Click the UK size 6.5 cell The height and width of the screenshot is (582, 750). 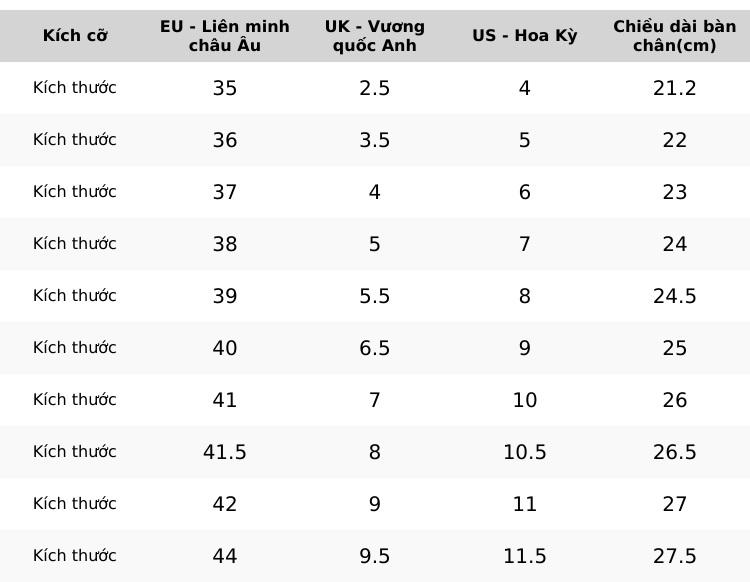pyautogui.click(x=375, y=348)
